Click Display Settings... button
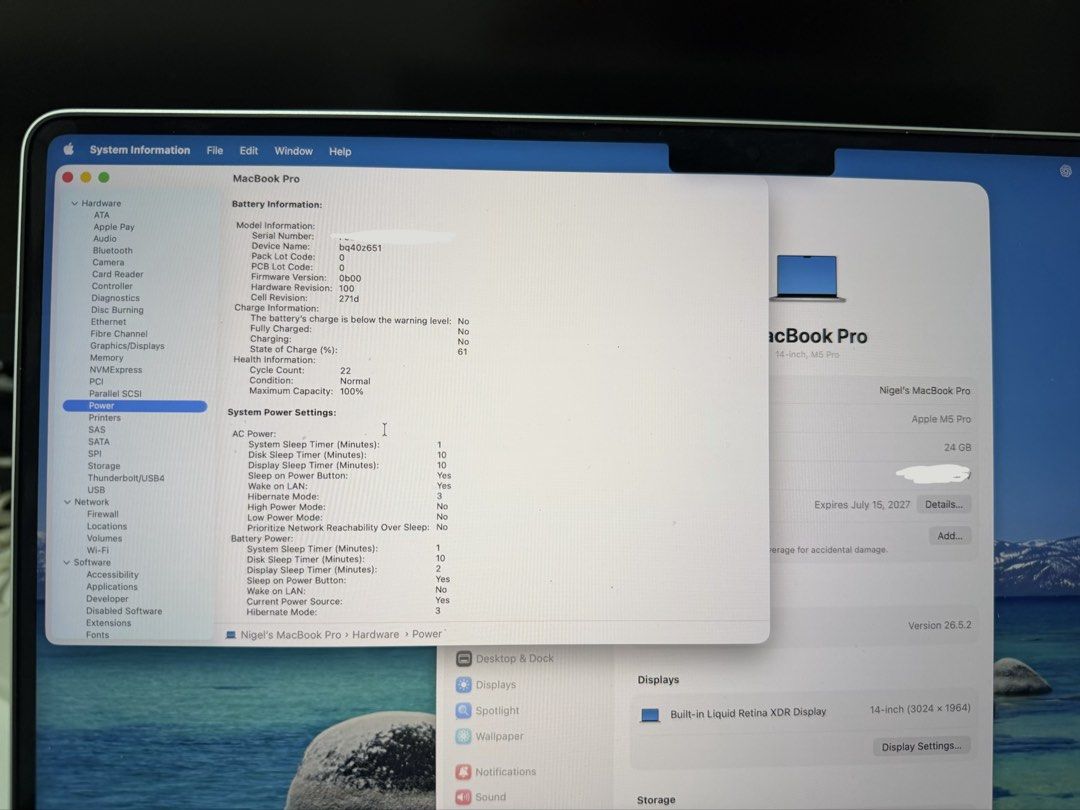Viewport: 1080px width, 810px height. [x=922, y=747]
